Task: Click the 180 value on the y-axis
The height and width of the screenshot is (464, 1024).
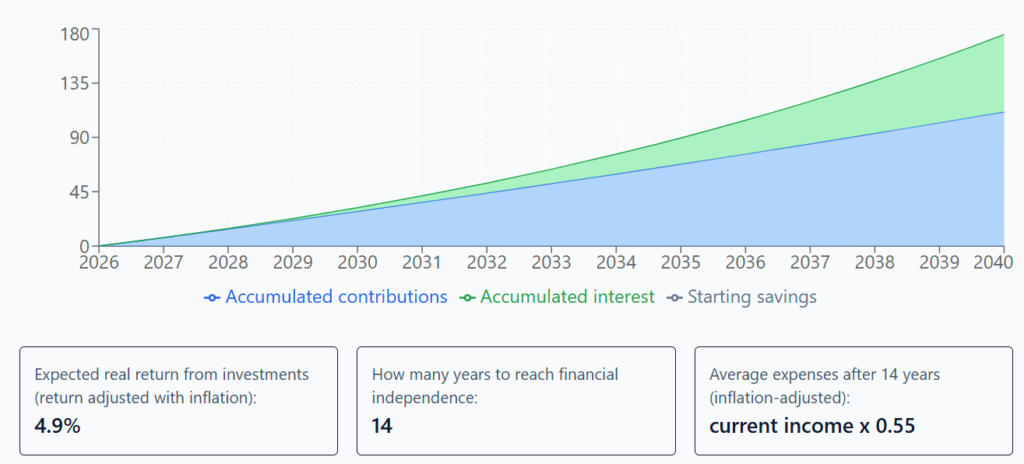Action: pos(76,31)
